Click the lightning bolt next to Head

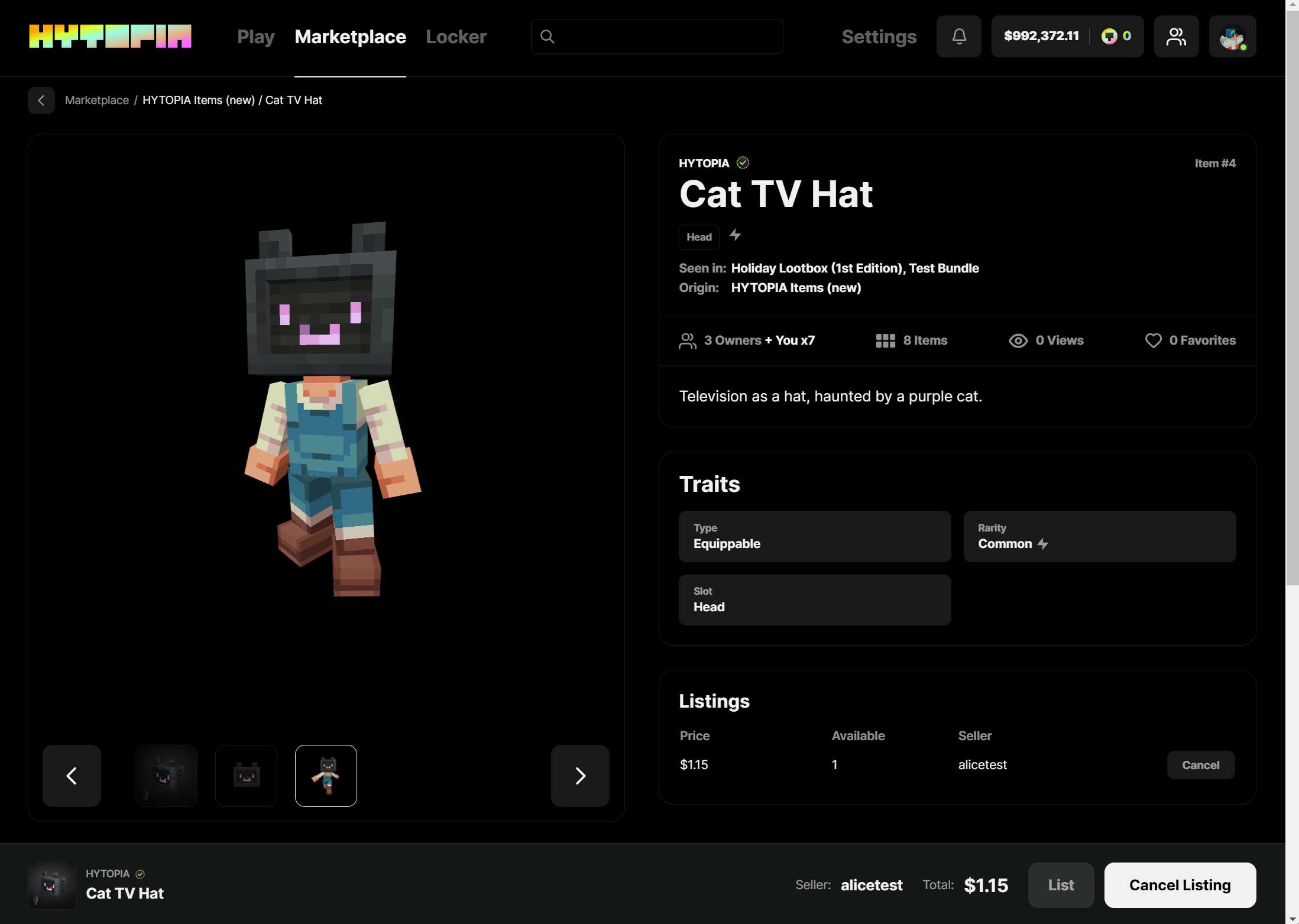click(x=735, y=235)
